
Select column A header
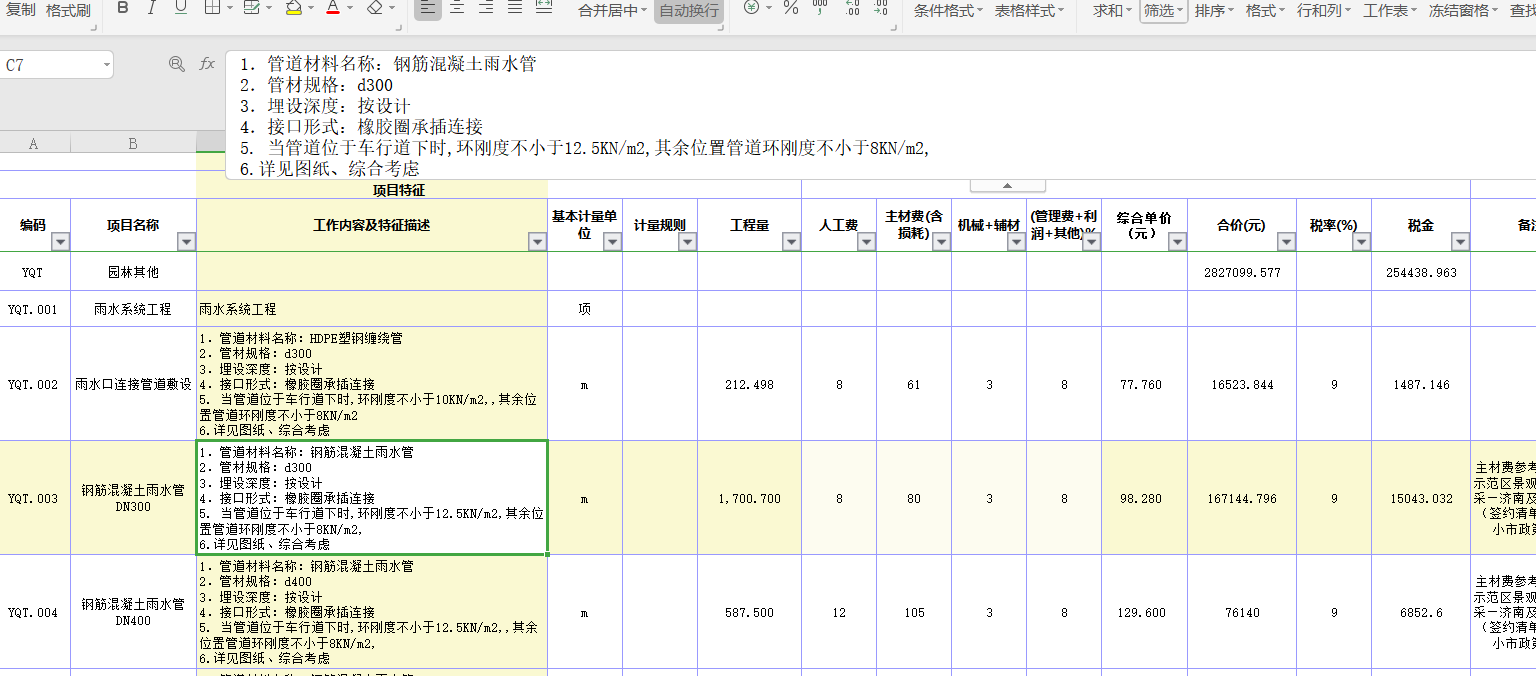34,143
